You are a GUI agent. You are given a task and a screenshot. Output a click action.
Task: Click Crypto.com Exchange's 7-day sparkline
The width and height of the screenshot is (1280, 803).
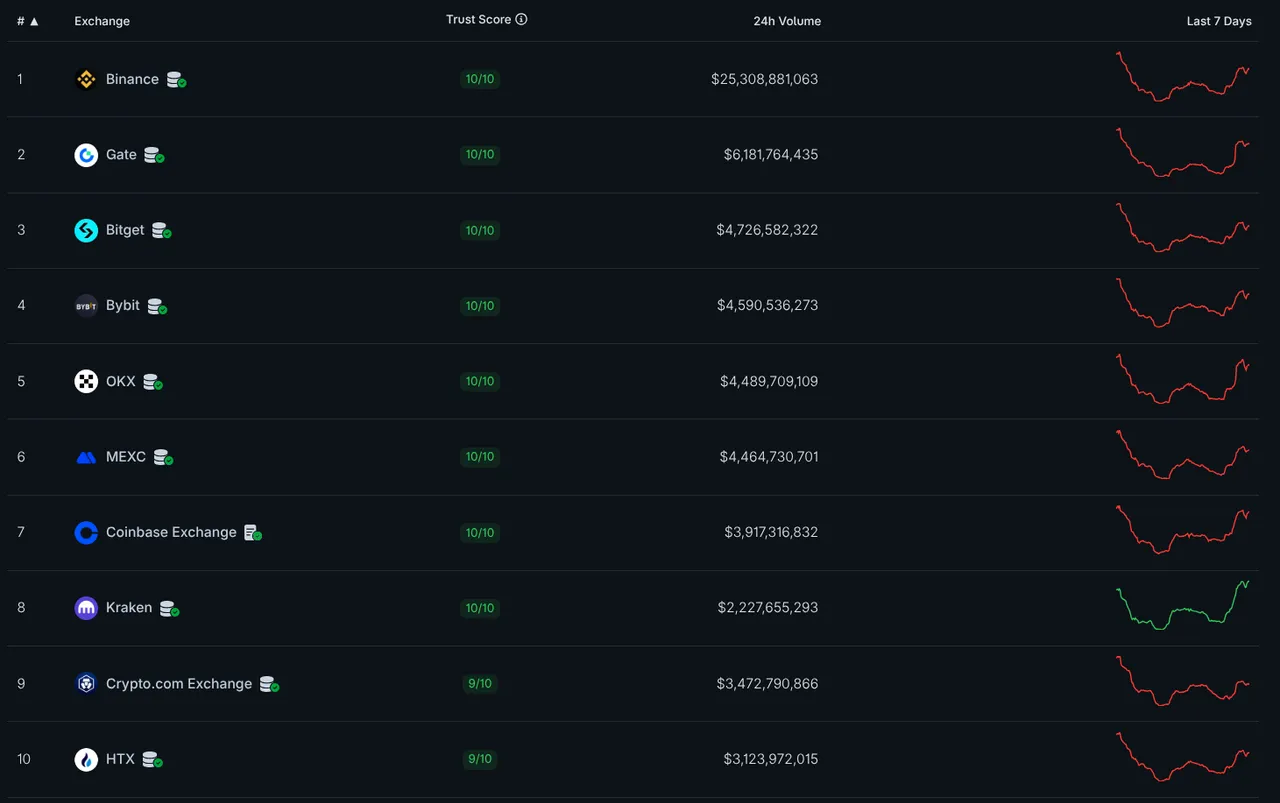pyautogui.click(x=1183, y=681)
